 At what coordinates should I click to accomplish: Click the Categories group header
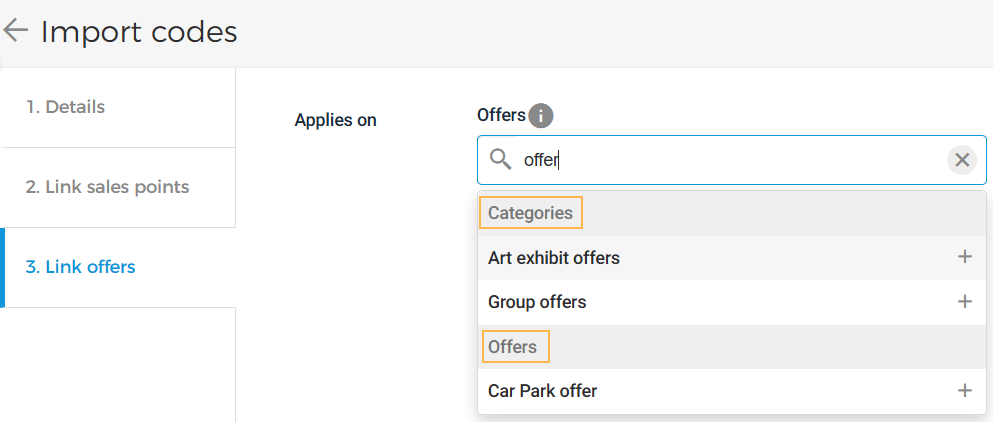[530, 213]
